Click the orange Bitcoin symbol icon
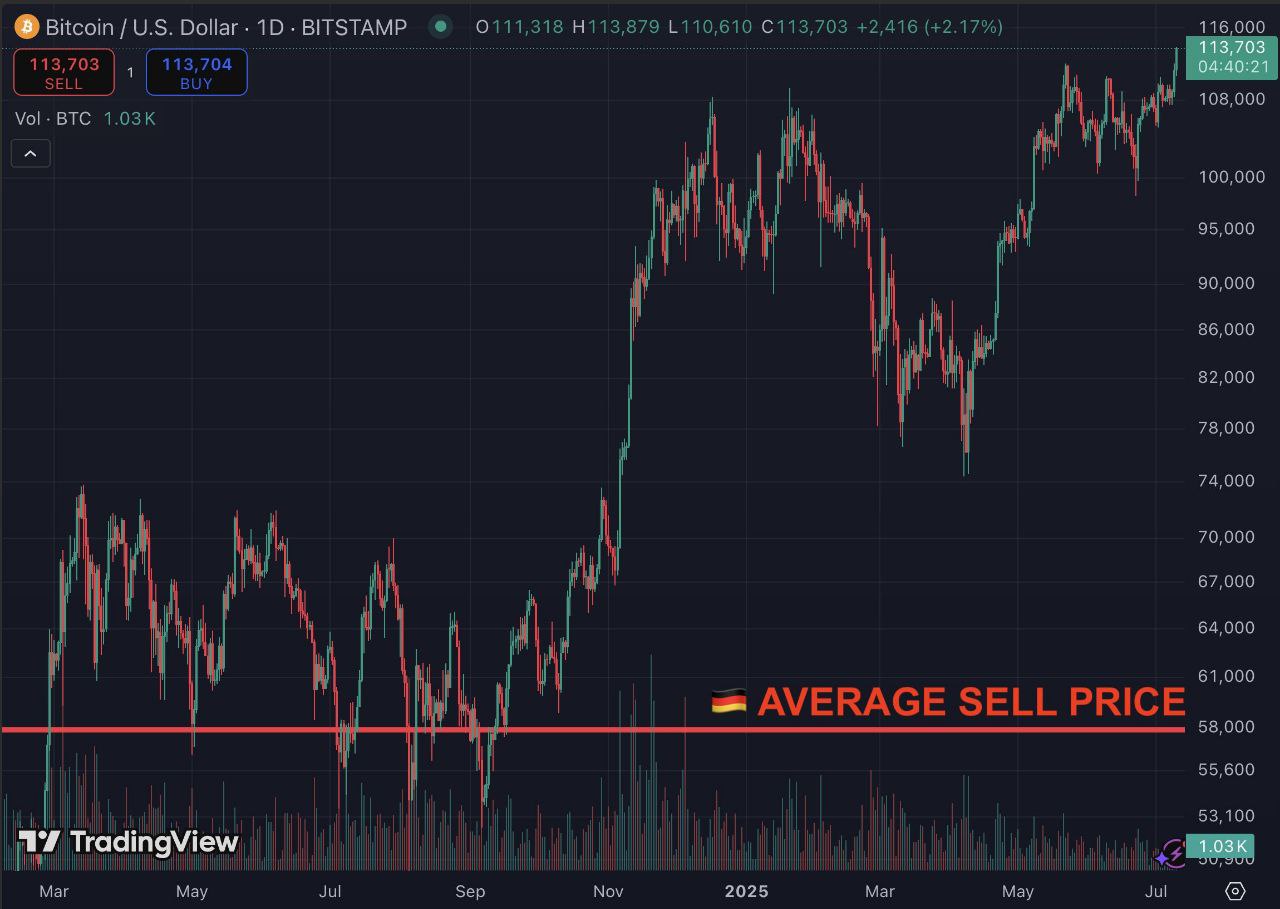The height and width of the screenshot is (909, 1280). (27, 26)
